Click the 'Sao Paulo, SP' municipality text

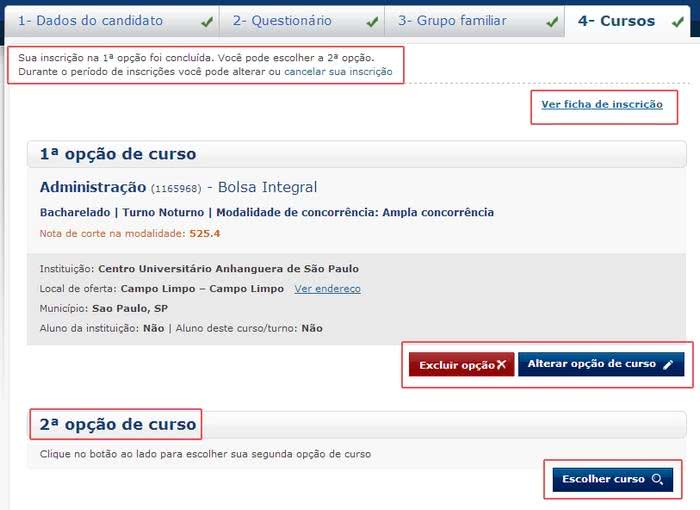pyautogui.click(x=130, y=309)
